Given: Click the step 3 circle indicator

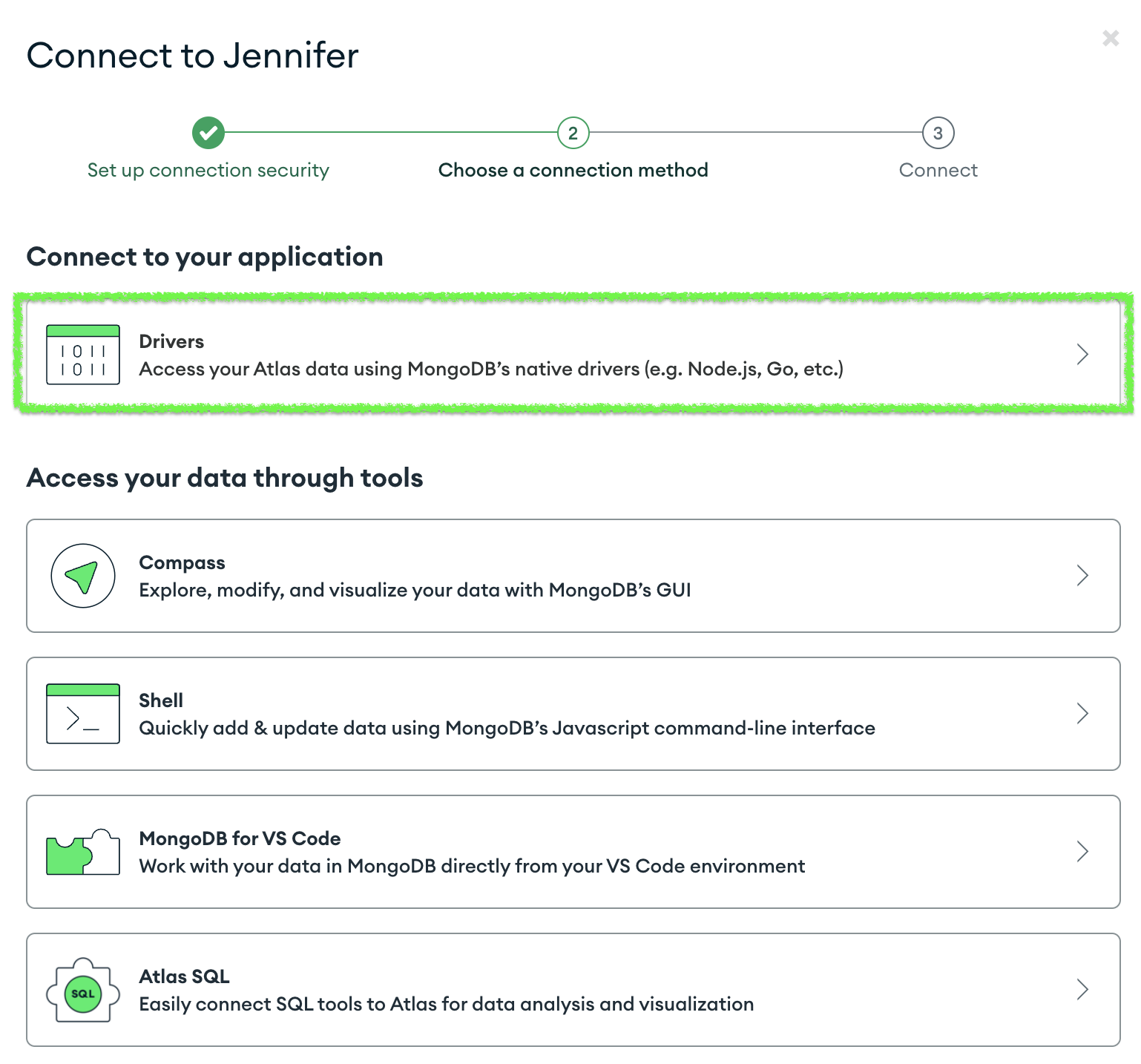Looking at the screenshot, I should tap(938, 133).
